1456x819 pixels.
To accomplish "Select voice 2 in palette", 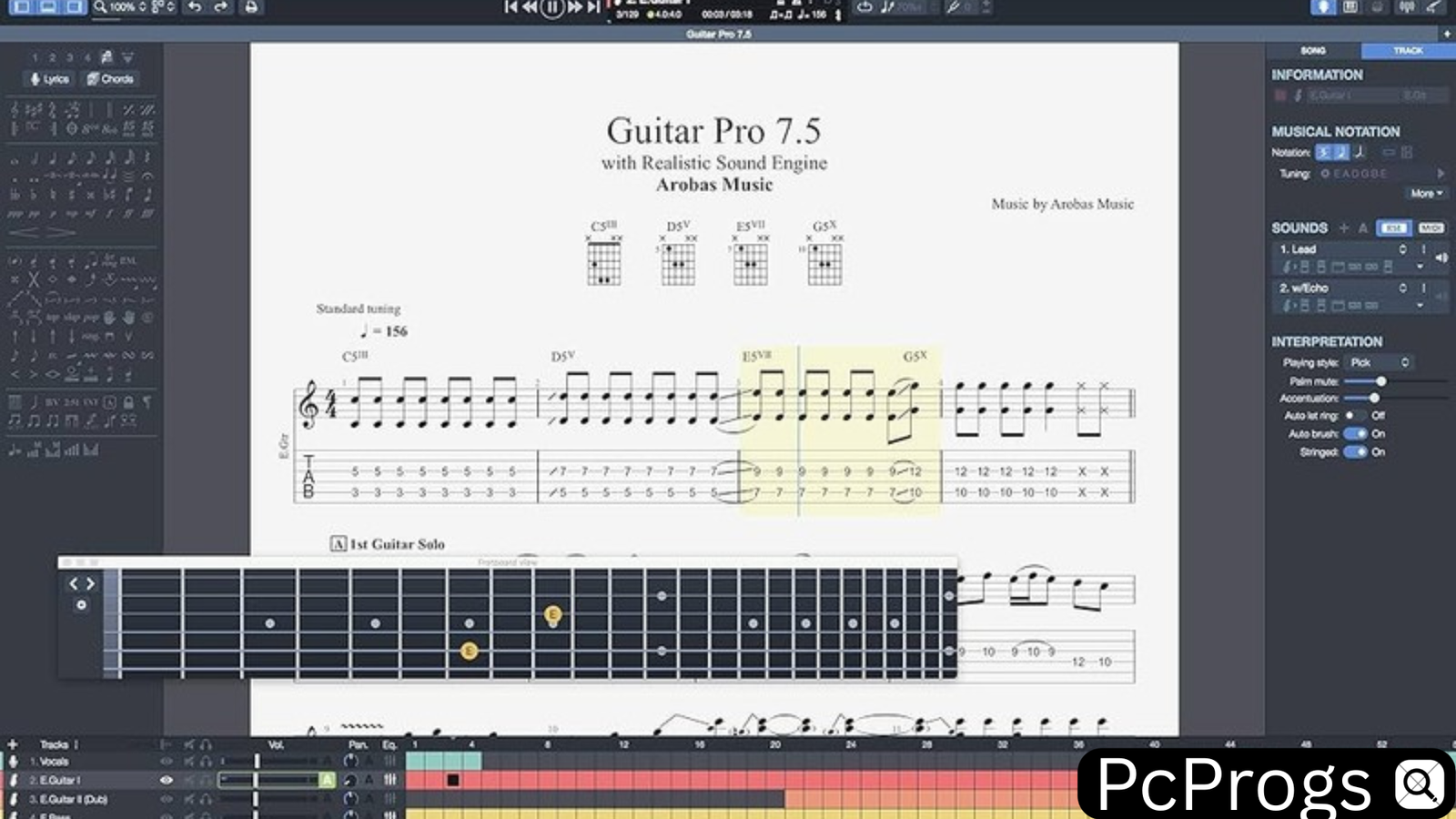I will 53,57.
